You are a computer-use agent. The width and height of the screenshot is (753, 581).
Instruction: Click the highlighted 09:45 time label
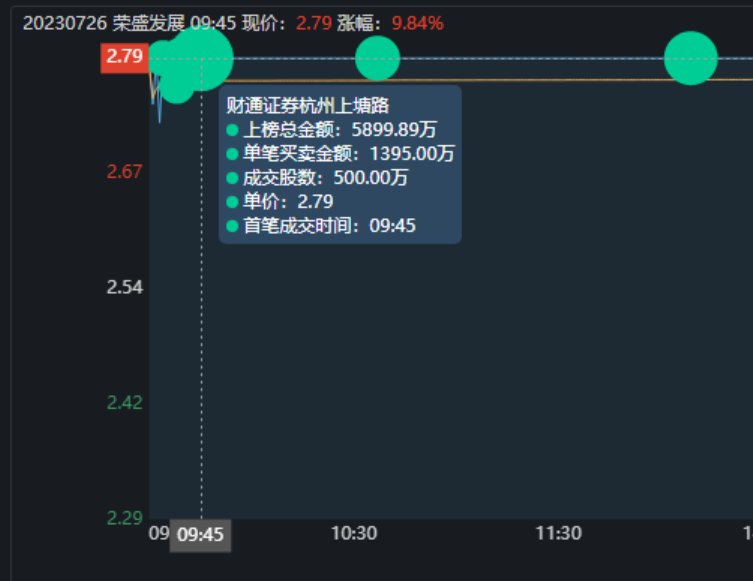[200, 535]
